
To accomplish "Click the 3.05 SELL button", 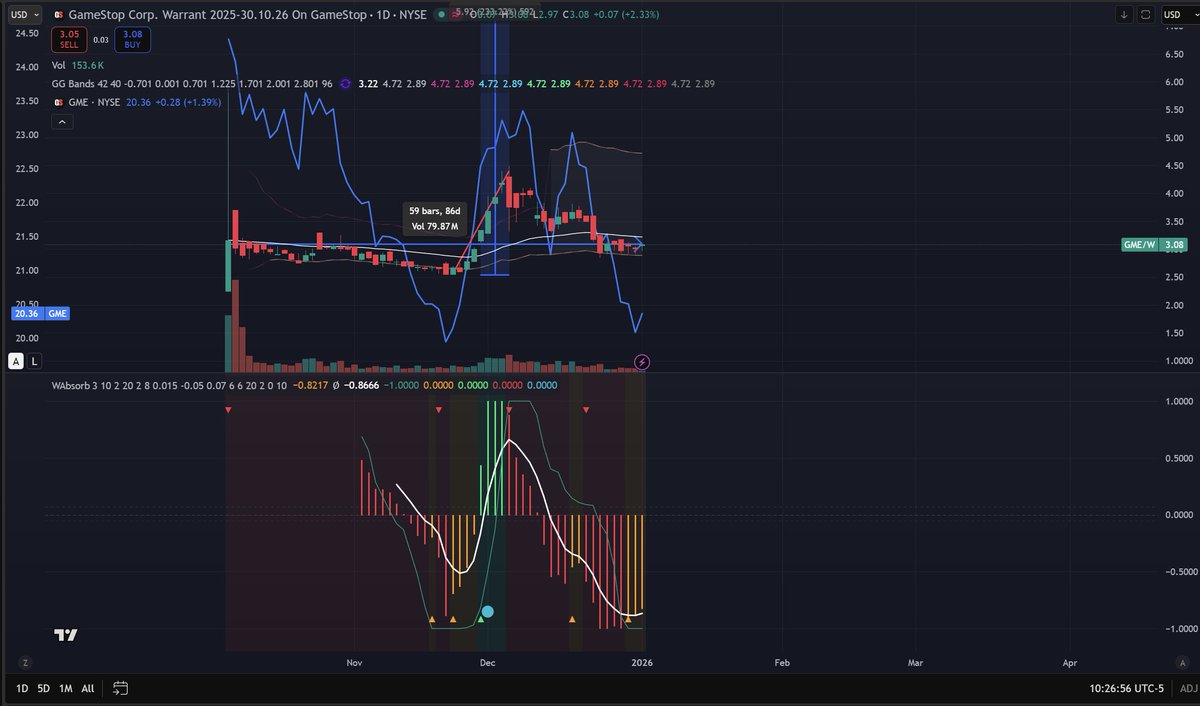I will point(67,39).
